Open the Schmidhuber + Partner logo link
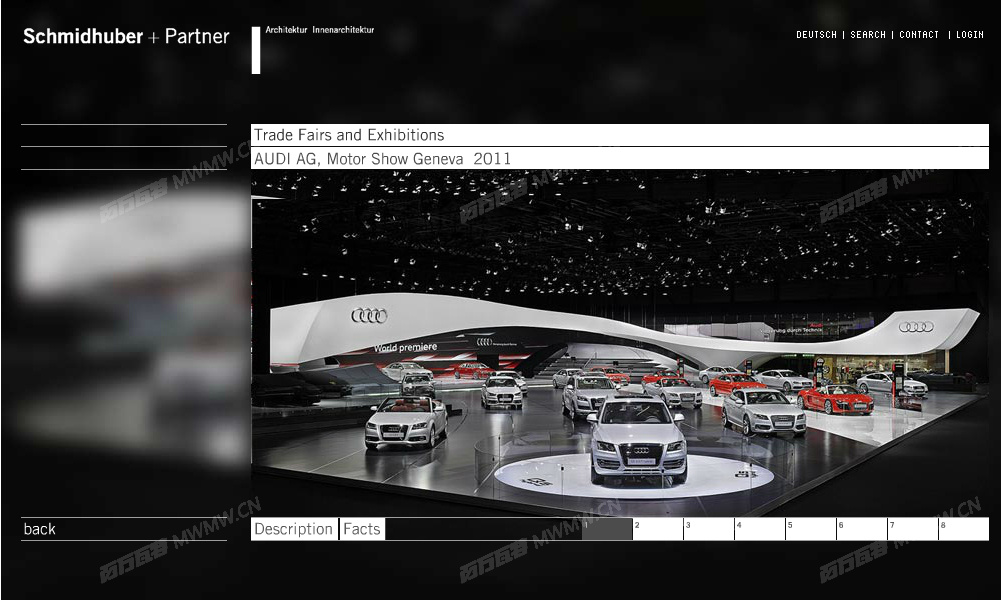This screenshot has width=1002, height=600. [126, 36]
